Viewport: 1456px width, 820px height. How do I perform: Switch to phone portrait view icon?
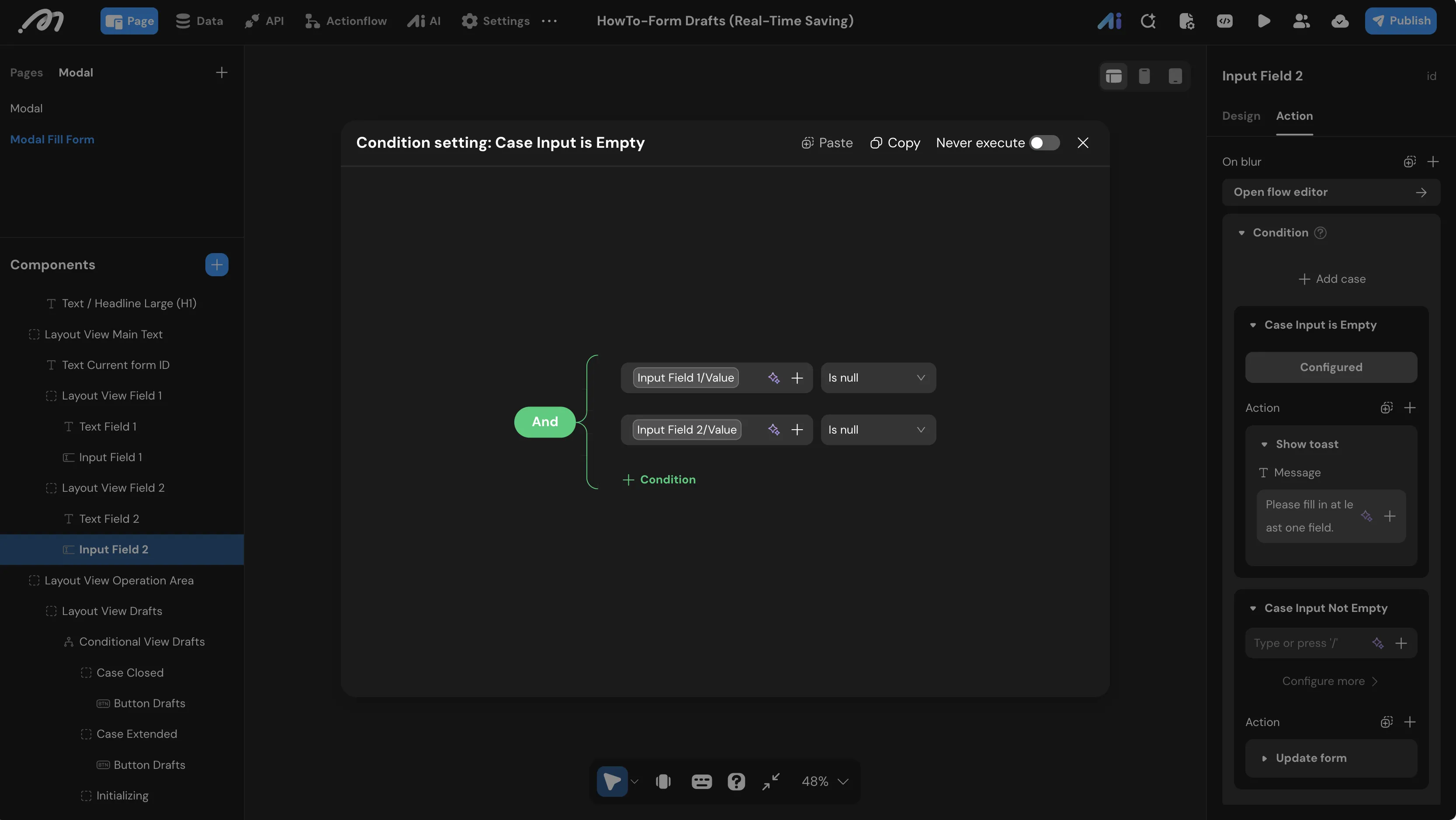coord(1144,76)
